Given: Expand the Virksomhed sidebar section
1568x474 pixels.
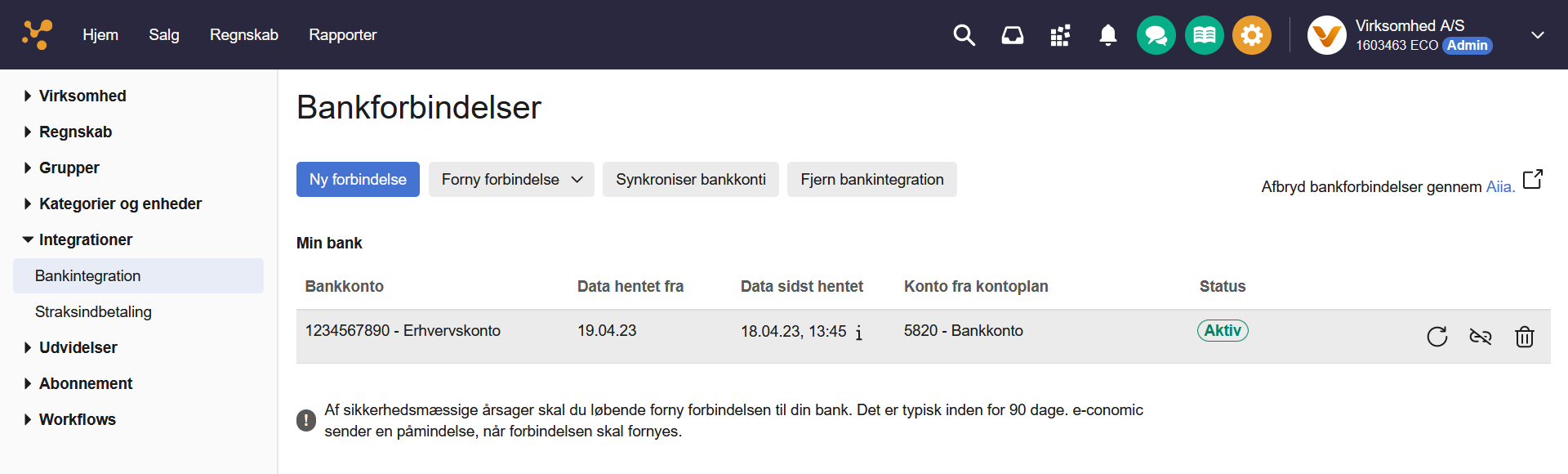Looking at the screenshot, I should click(82, 96).
